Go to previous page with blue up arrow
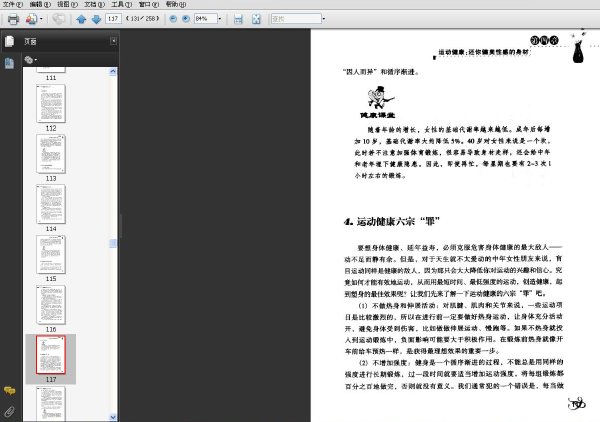This screenshot has width=600, height=422. point(81,19)
